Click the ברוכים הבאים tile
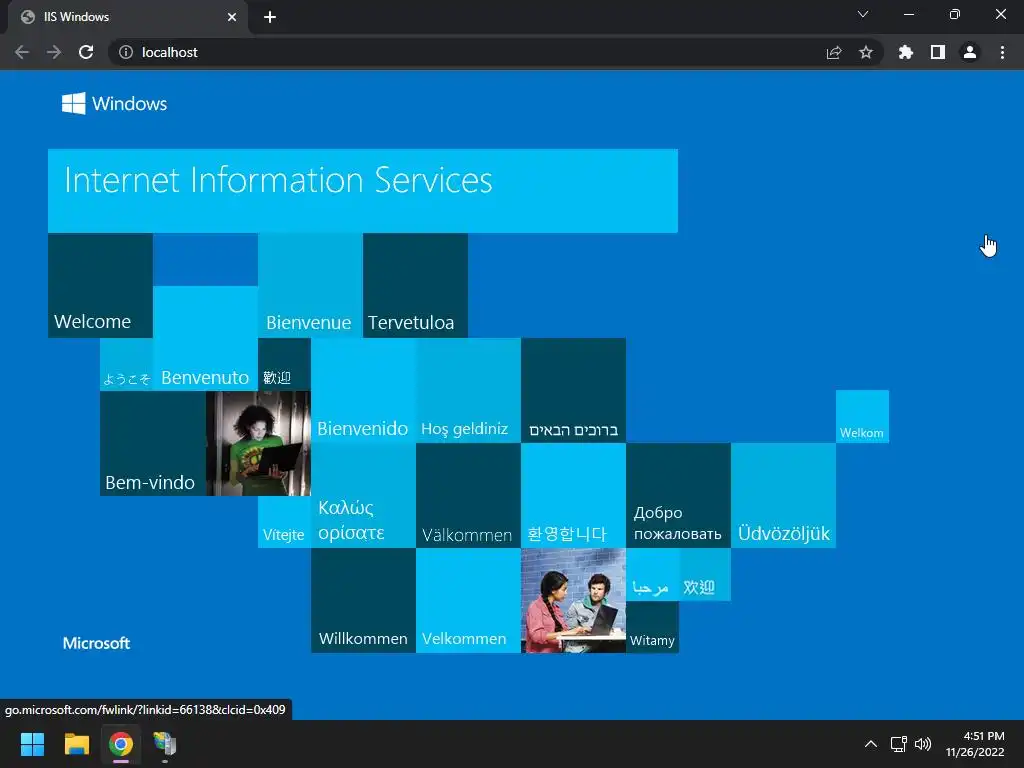The image size is (1024, 768). tap(573, 391)
